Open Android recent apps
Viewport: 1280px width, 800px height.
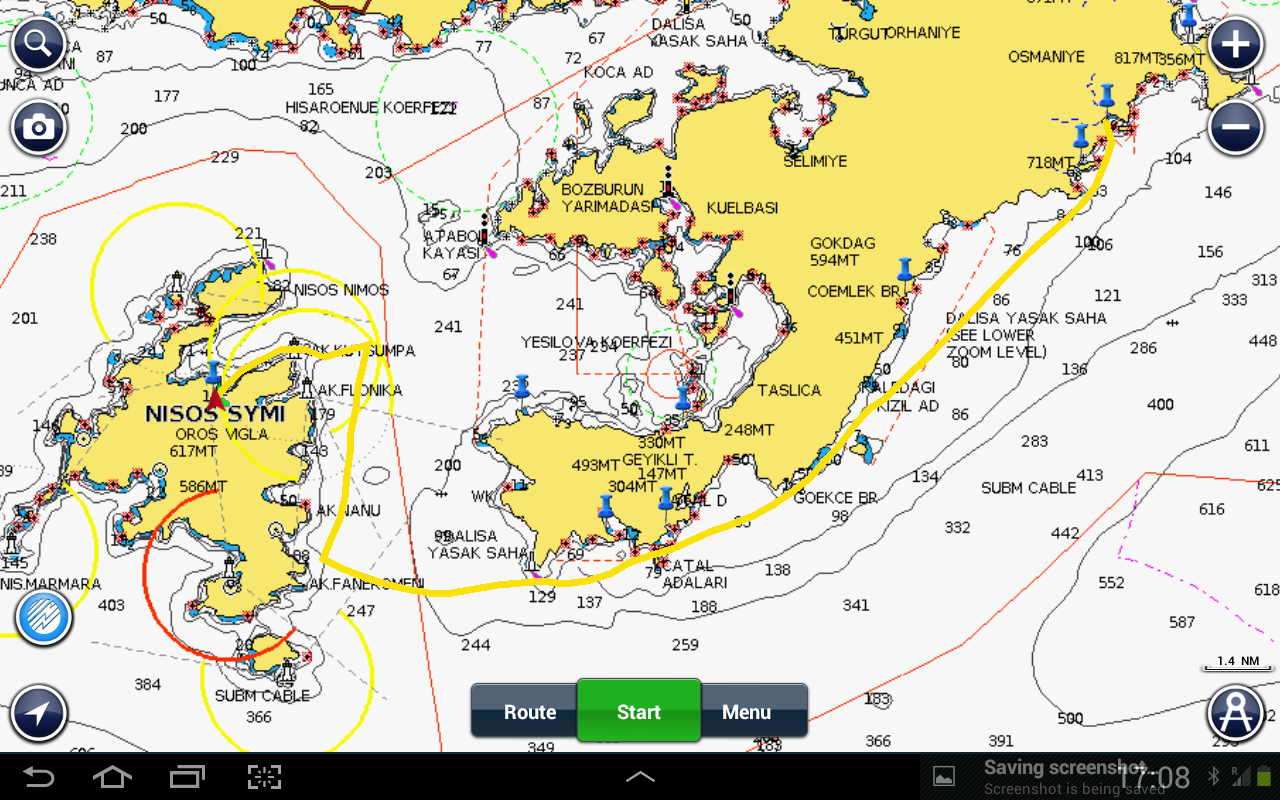187,777
